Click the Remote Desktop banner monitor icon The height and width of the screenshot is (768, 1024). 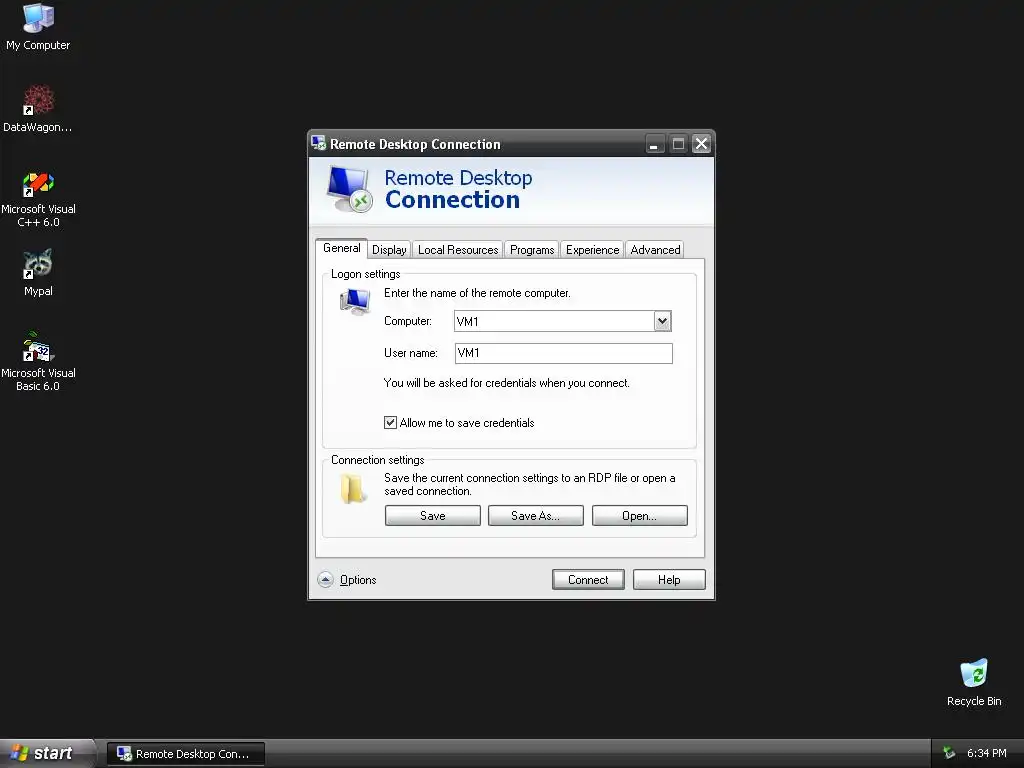tap(349, 189)
